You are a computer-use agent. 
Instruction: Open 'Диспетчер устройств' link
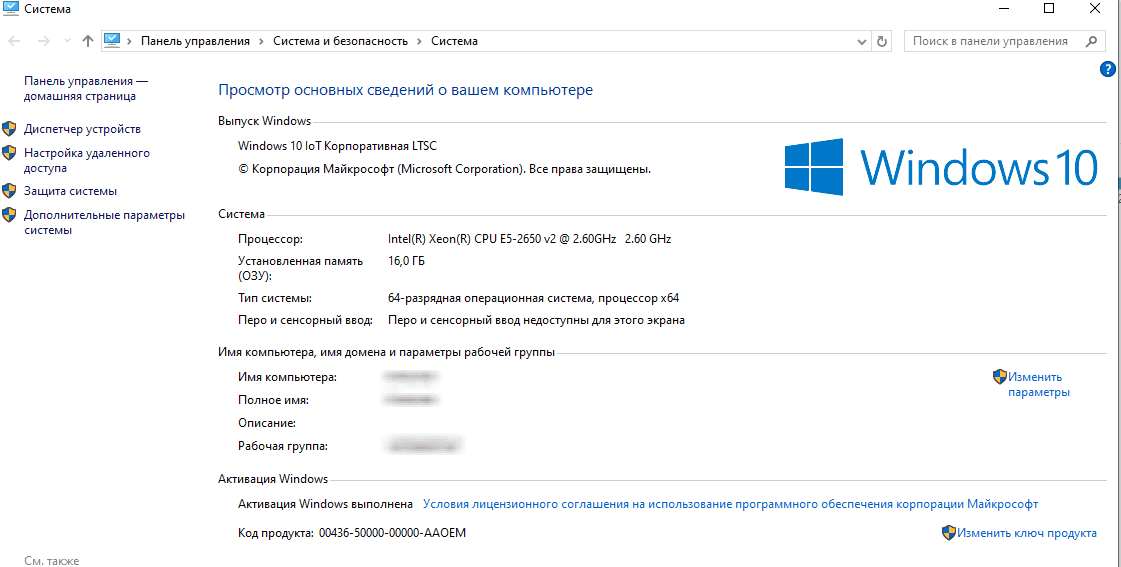pos(82,129)
